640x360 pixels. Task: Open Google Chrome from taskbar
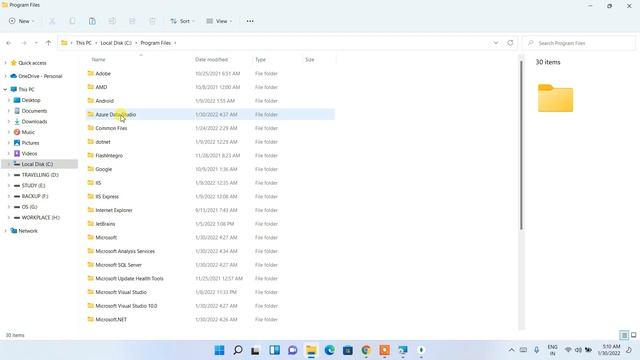pos(366,350)
